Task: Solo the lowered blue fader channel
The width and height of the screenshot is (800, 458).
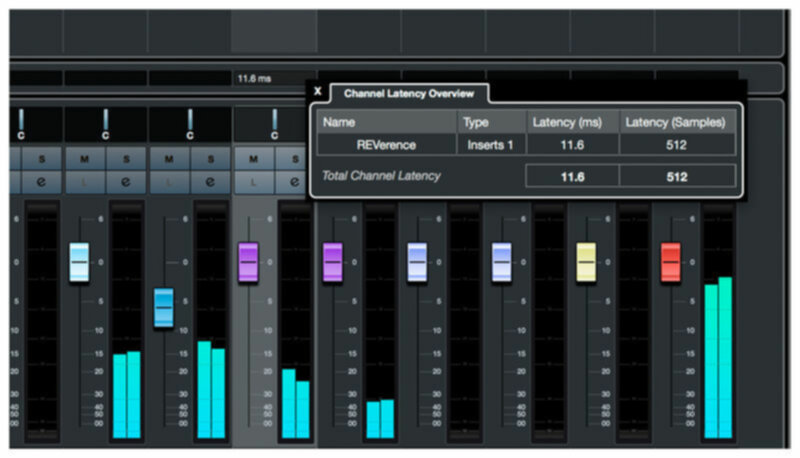Action: click(x=210, y=159)
